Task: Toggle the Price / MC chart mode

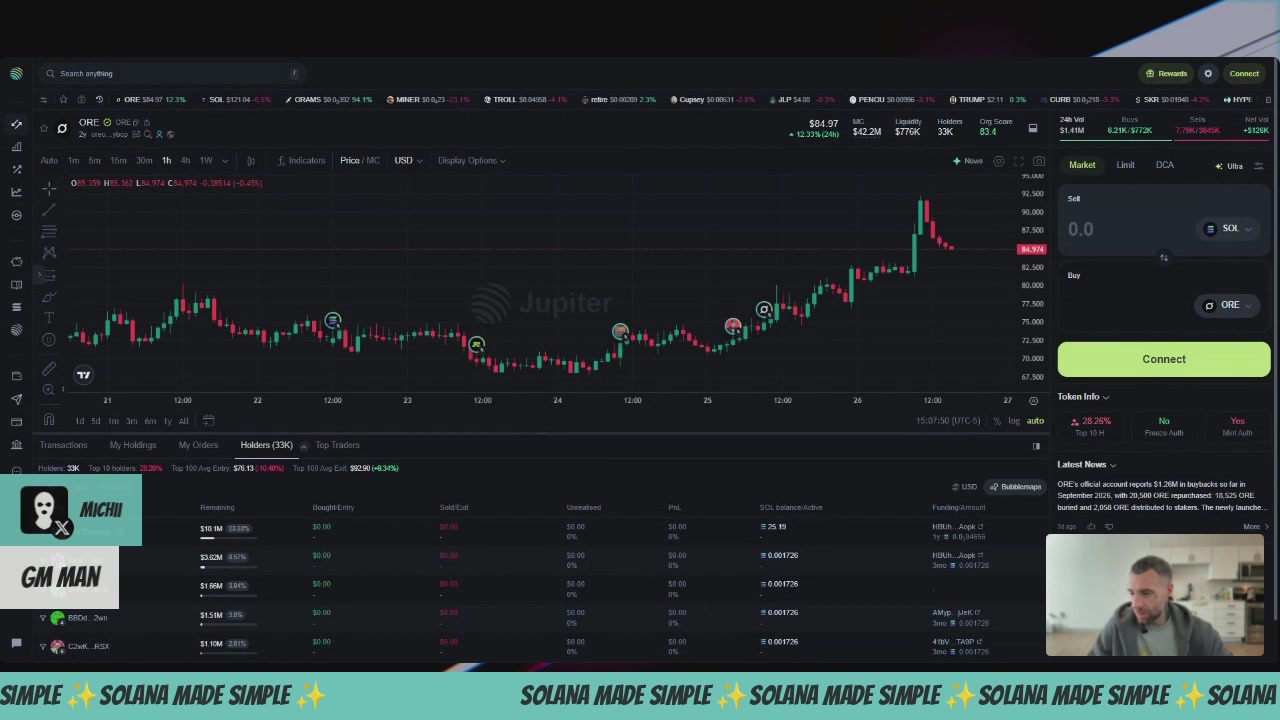Action: (359, 160)
